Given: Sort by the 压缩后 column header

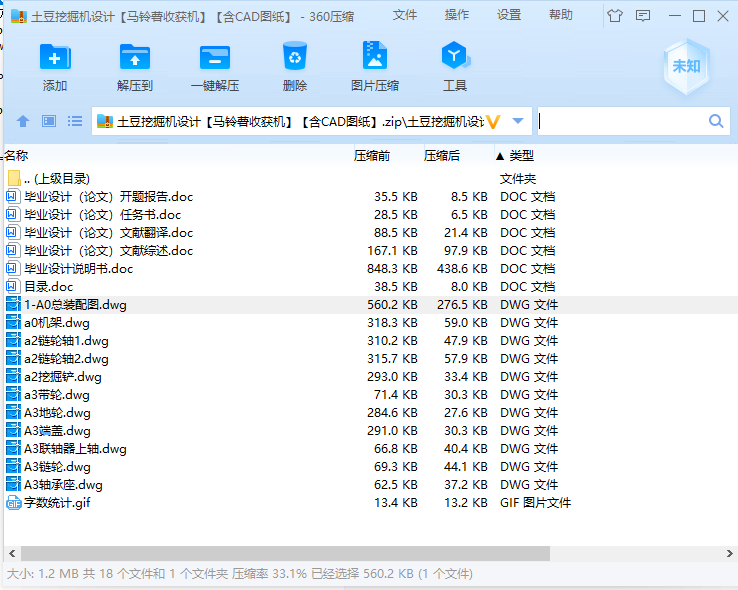Looking at the screenshot, I should [441, 155].
